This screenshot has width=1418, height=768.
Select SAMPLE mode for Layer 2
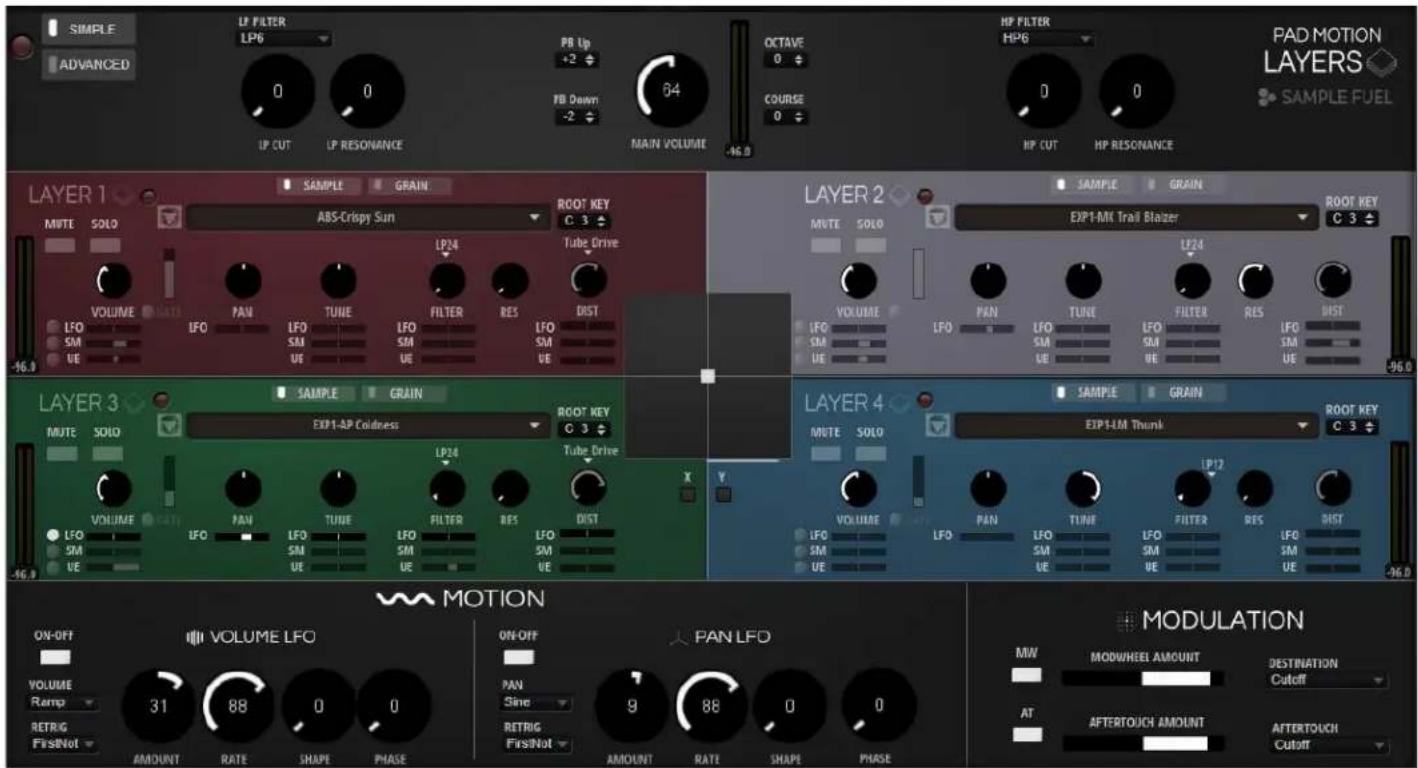pos(1091,185)
